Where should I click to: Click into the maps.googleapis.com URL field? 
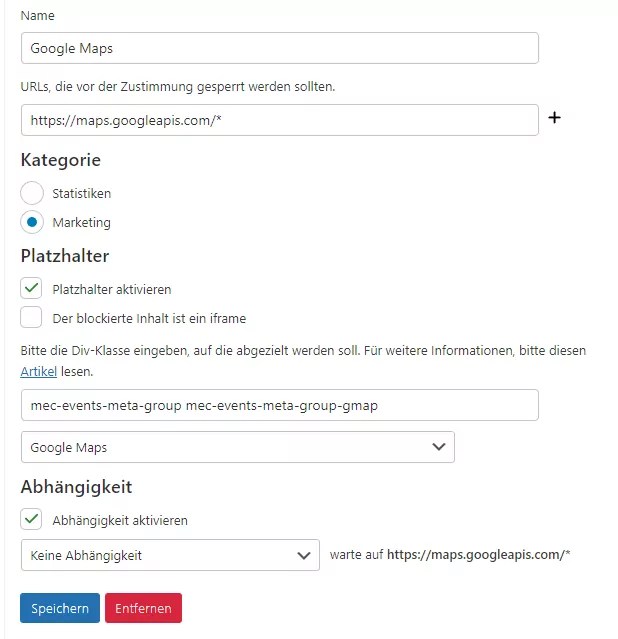coord(279,120)
